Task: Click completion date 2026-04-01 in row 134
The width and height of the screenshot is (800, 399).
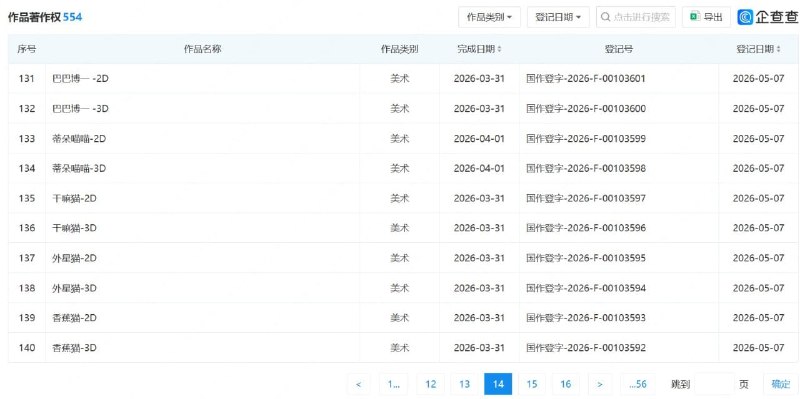Action: (479, 168)
